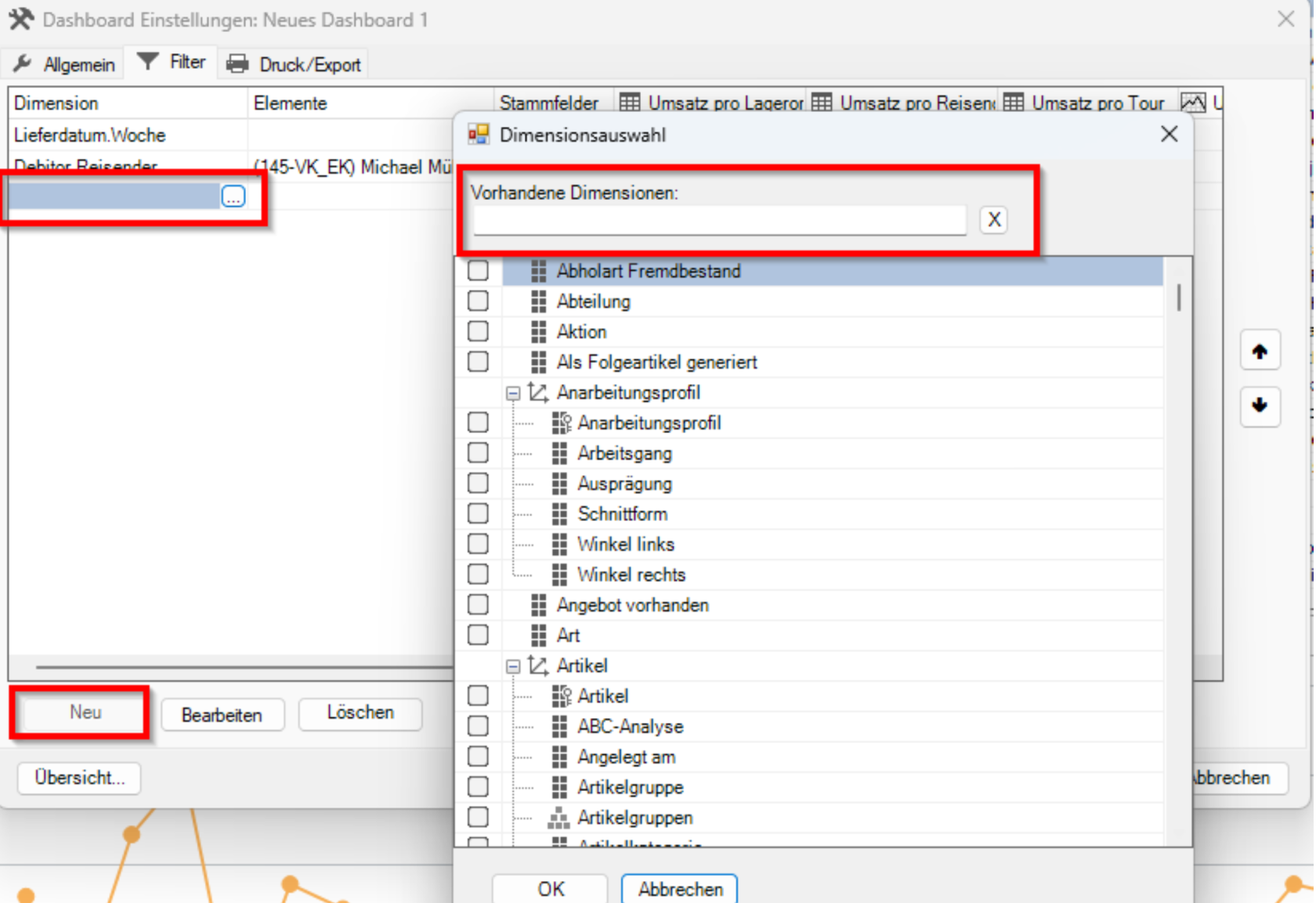Enable the Als Folgeartikel generiert checkbox
Viewport: 1316px width, 903px height.
tap(478, 362)
